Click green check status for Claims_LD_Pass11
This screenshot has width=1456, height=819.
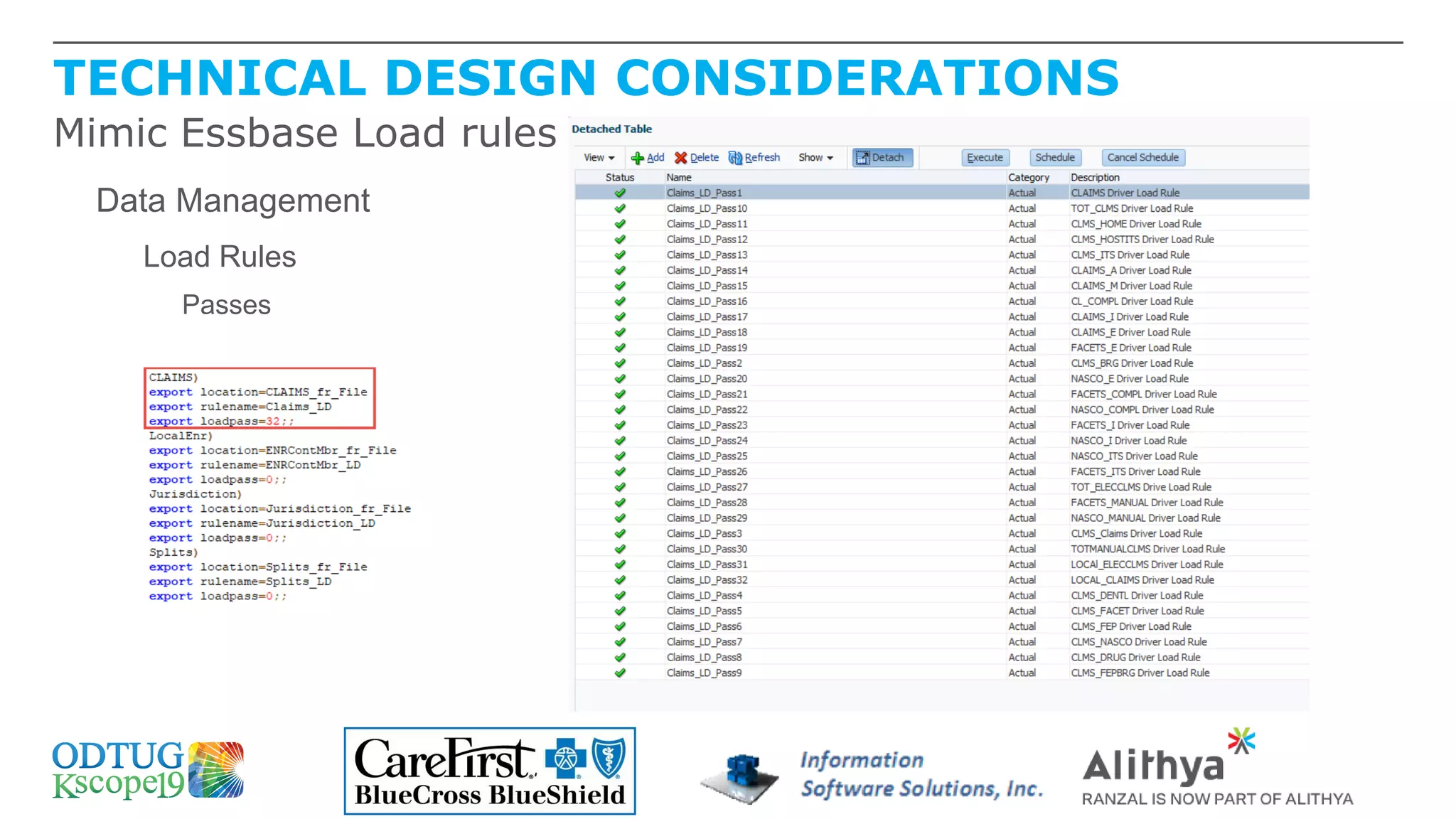(x=620, y=224)
